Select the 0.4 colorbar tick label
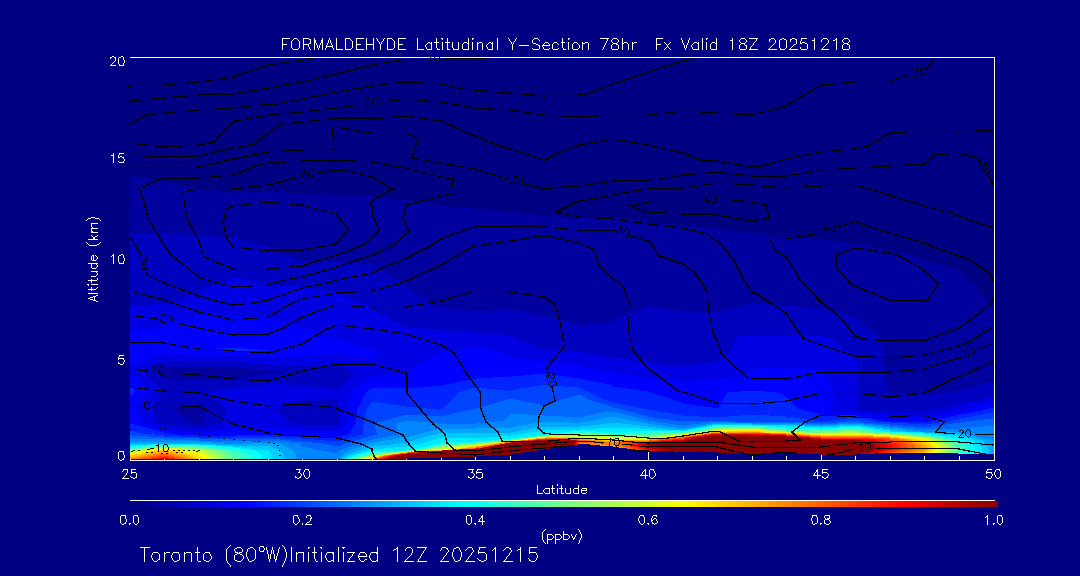This screenshot has height=576, width=1080. [x=475, y=520]
